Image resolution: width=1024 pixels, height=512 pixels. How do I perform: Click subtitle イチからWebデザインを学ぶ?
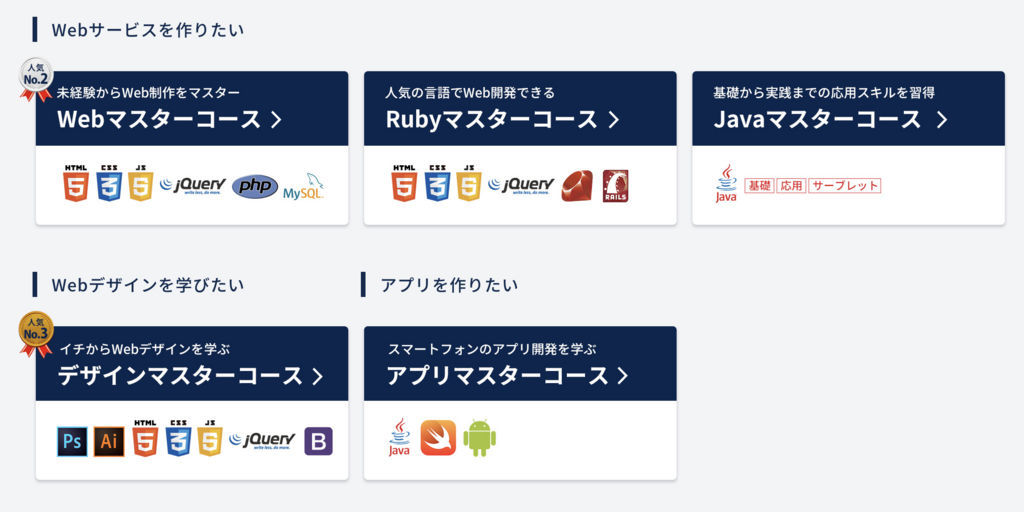[x=145, y=349]
